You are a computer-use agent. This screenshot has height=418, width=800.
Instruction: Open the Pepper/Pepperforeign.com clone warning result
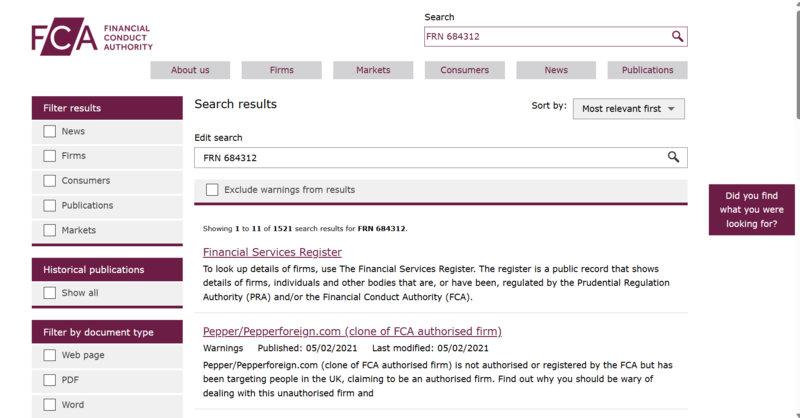[x=352, y=331]
